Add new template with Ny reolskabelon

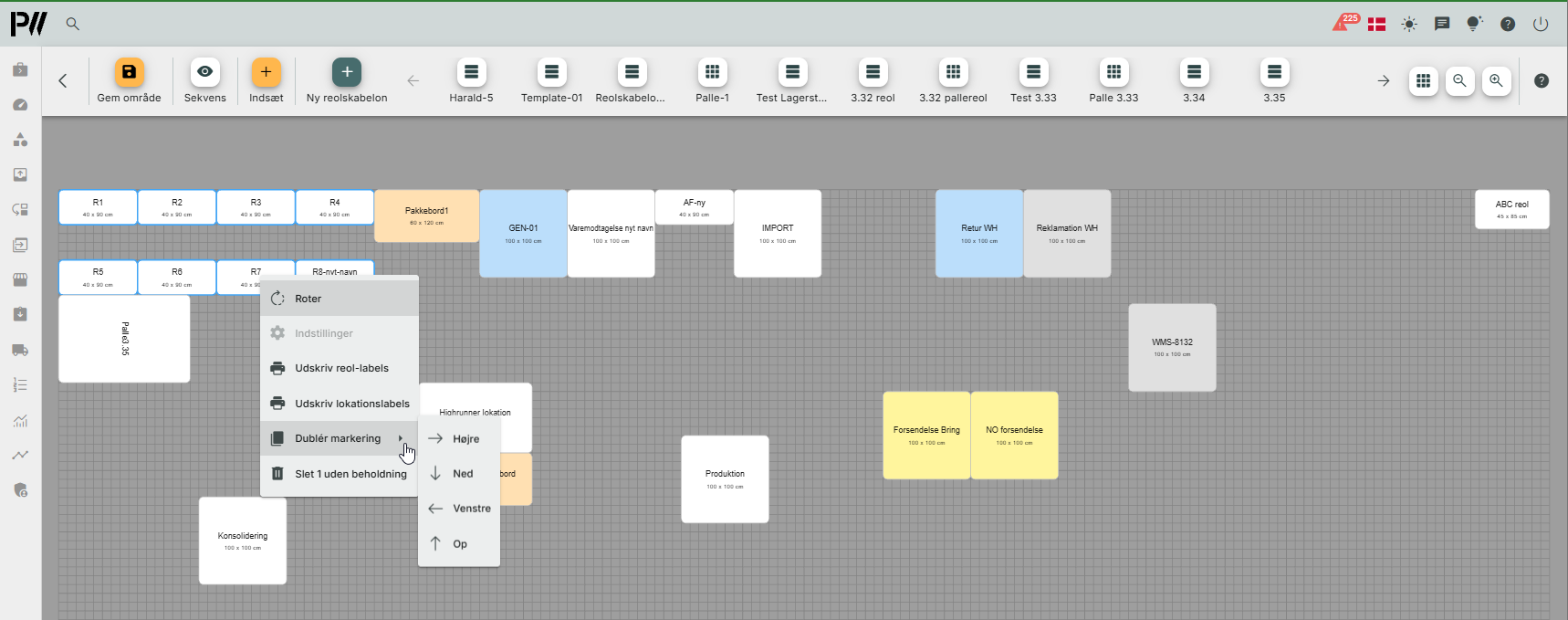click(x=347, y=81)
